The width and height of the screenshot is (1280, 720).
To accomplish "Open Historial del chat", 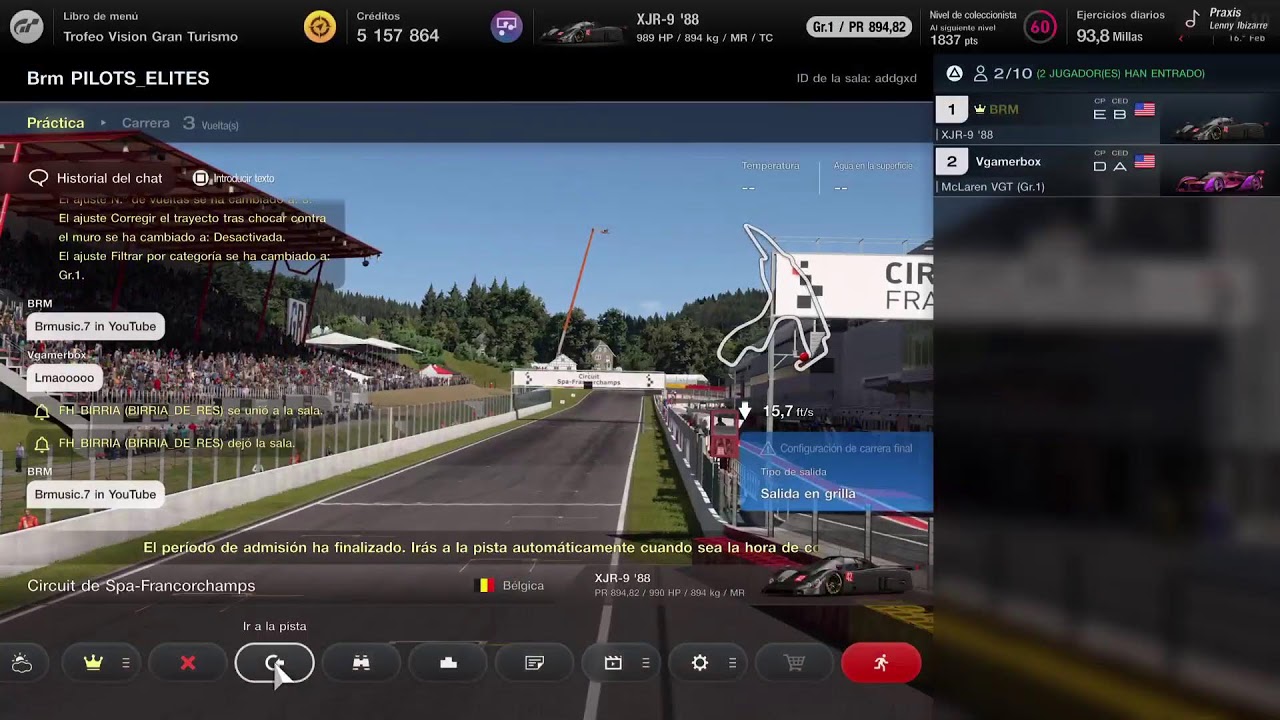I will [109, 178].
